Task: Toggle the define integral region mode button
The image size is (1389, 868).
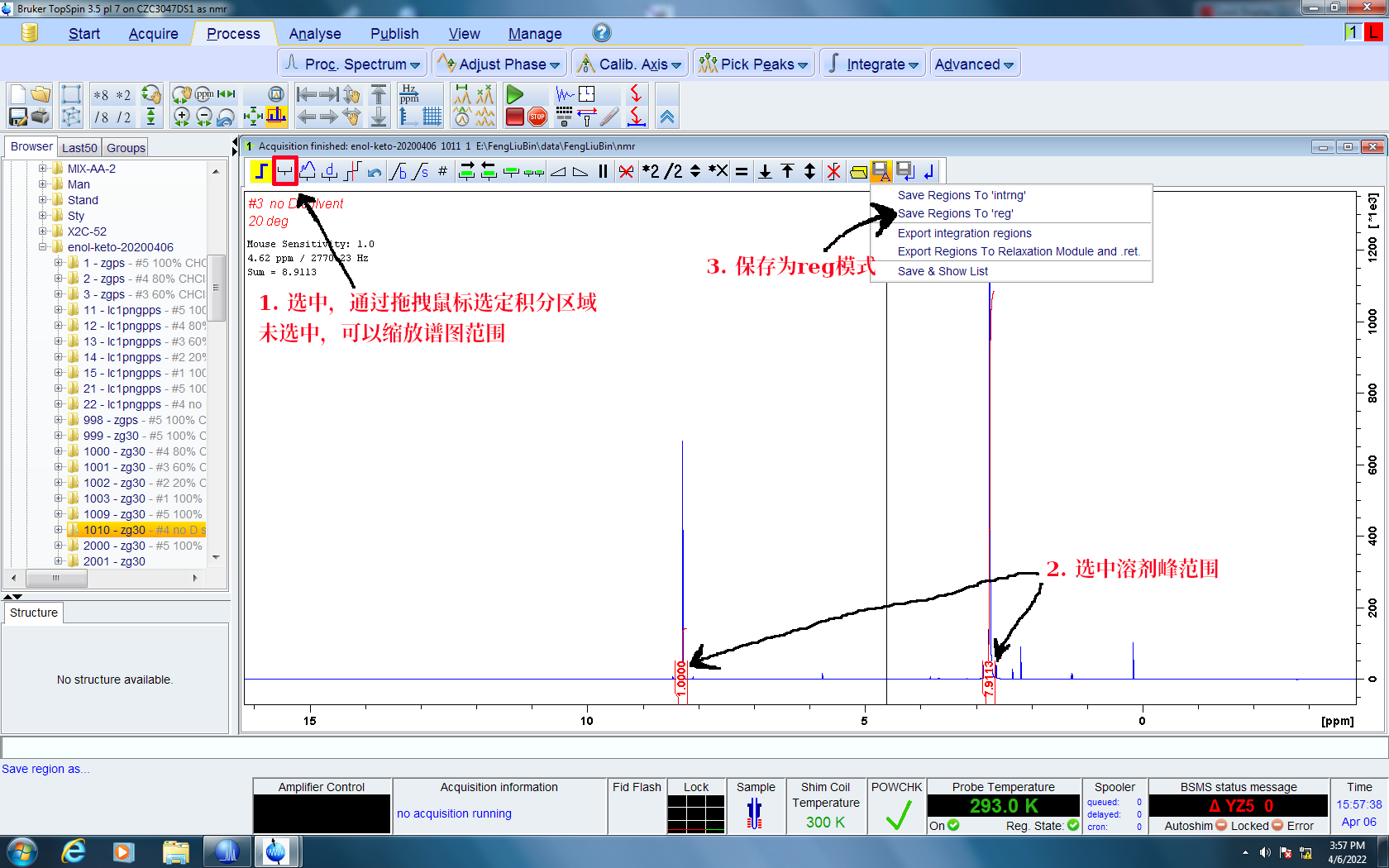Action: pyautogui.click(x=284, y=172)
